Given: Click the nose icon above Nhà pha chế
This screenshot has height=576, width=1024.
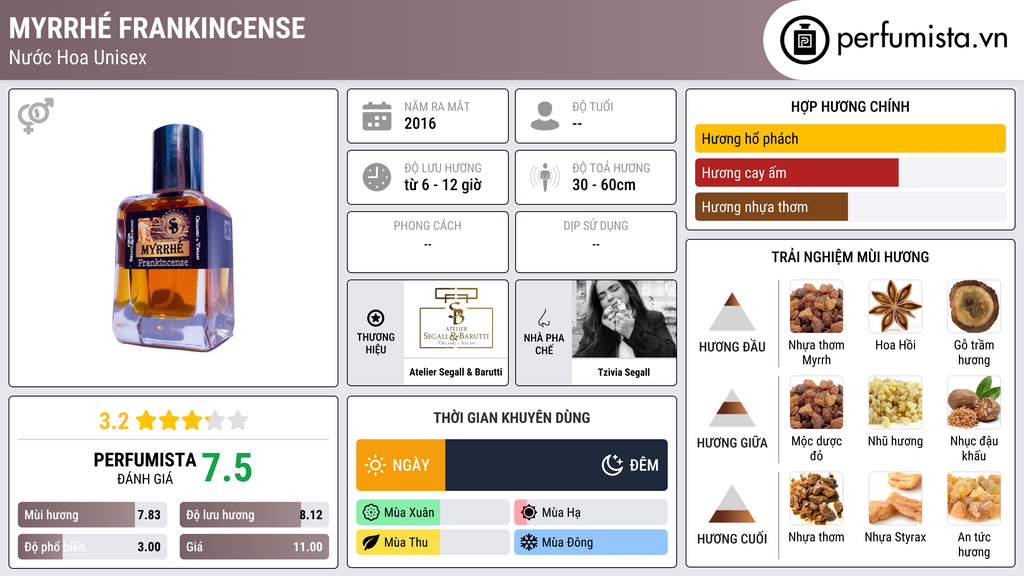Looking at the screenshot, I should (543, 318).
